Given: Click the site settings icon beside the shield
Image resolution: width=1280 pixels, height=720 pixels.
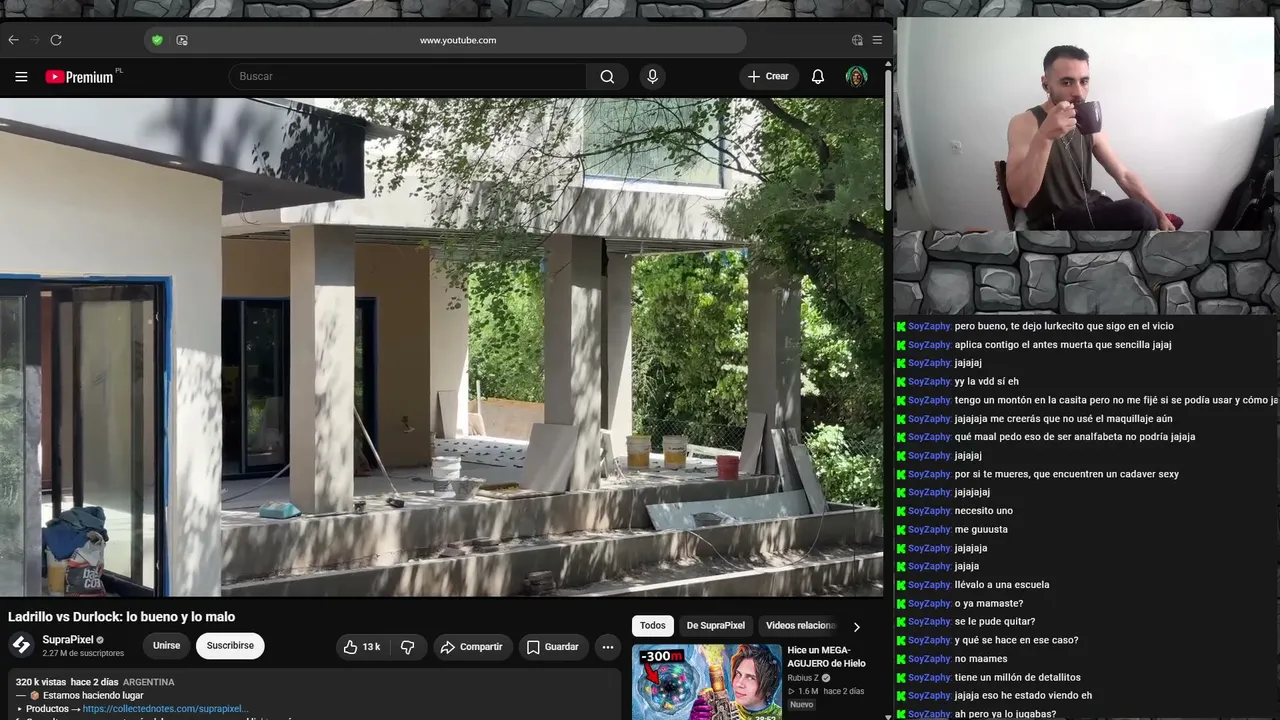Looking at the screenshot, I should click(182, 40).
